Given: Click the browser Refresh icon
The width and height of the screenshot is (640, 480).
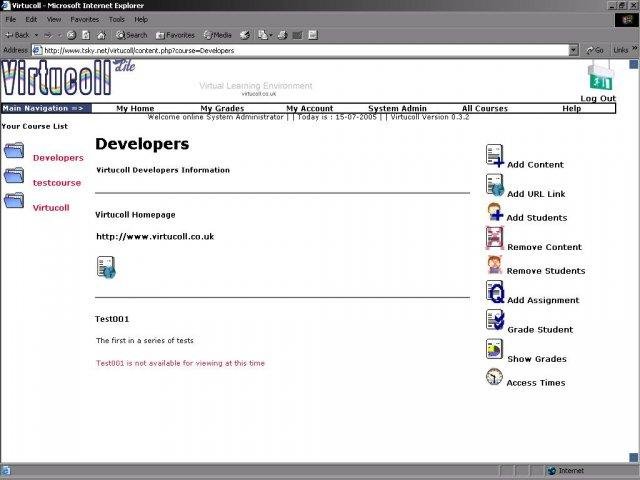Looking at the screenshot, I should click(x=86, y=35).
